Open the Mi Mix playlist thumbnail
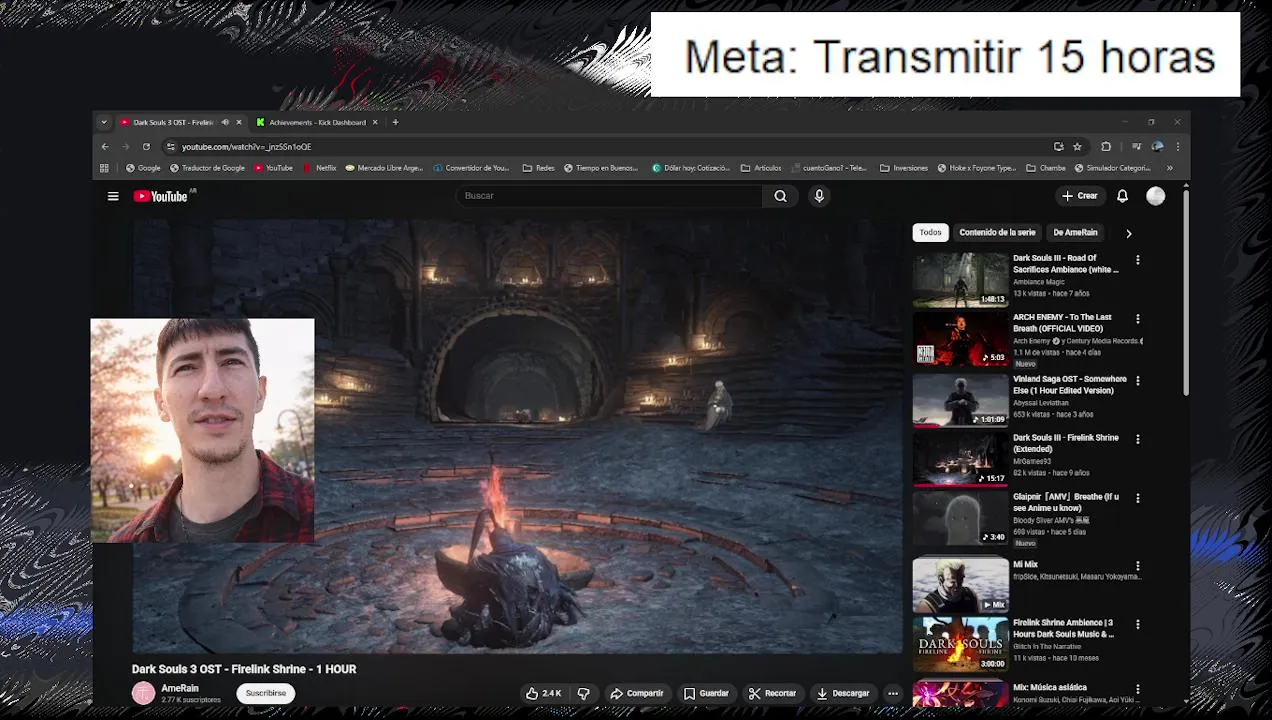 coord(960,585)
